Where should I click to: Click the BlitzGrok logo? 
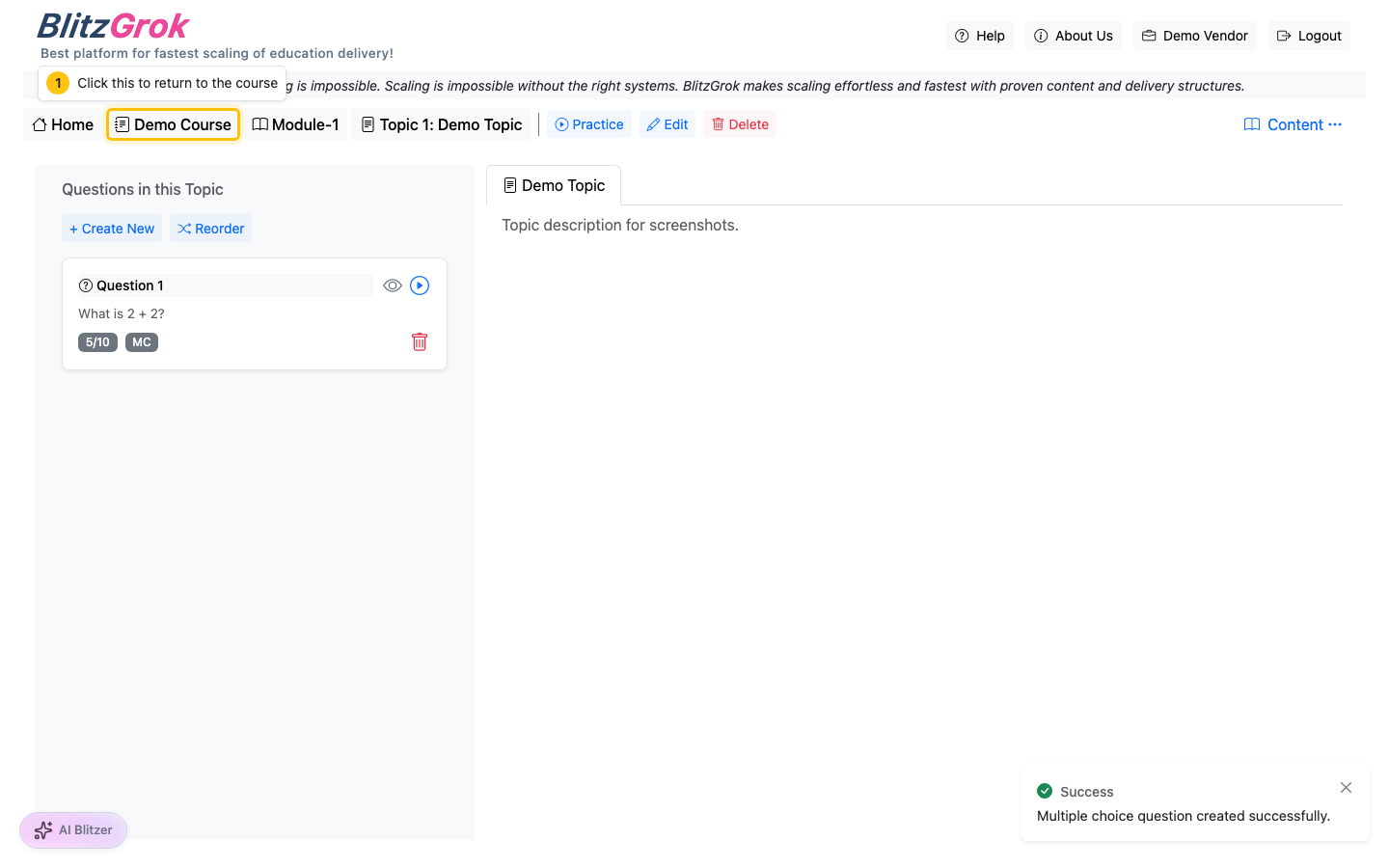click(113, 26)
